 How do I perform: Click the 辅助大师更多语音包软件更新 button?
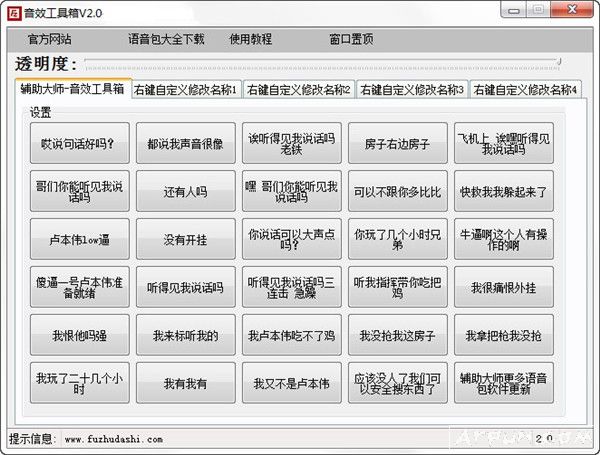(504, 383)
